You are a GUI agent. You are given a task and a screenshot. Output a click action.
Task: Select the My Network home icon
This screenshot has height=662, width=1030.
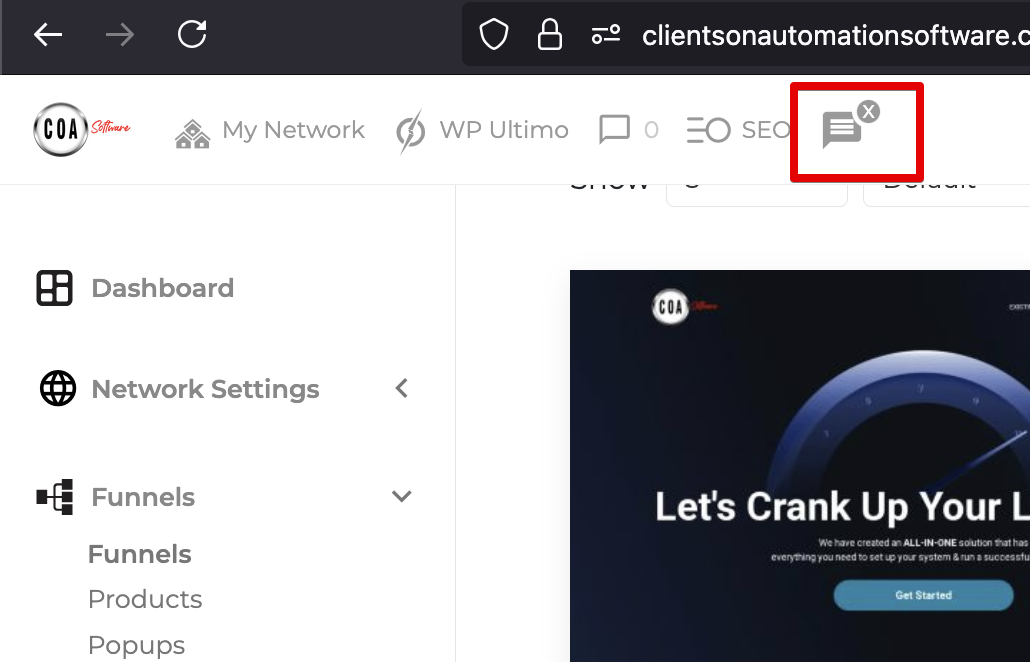click(x=193, y=129)
